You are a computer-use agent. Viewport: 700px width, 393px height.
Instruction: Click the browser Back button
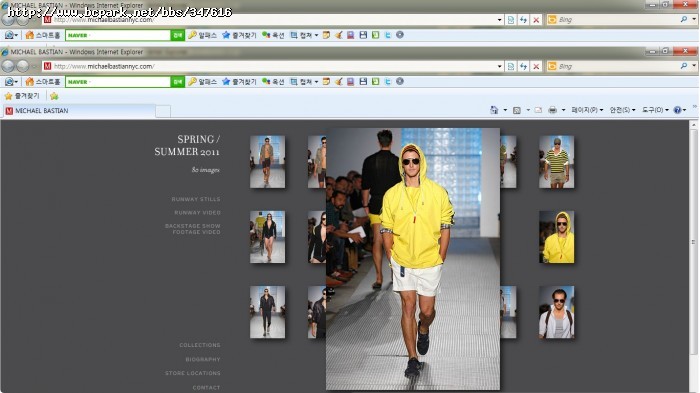click(8, 66)
